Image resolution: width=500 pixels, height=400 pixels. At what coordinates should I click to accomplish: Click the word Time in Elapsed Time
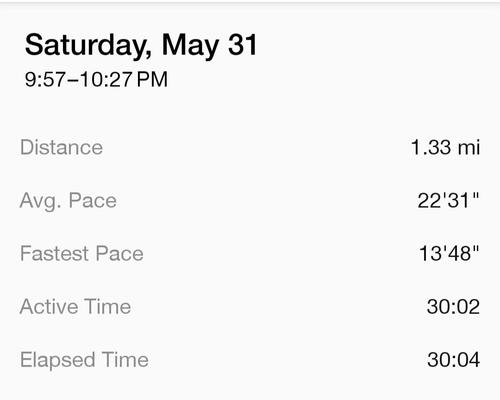point(125,360)
